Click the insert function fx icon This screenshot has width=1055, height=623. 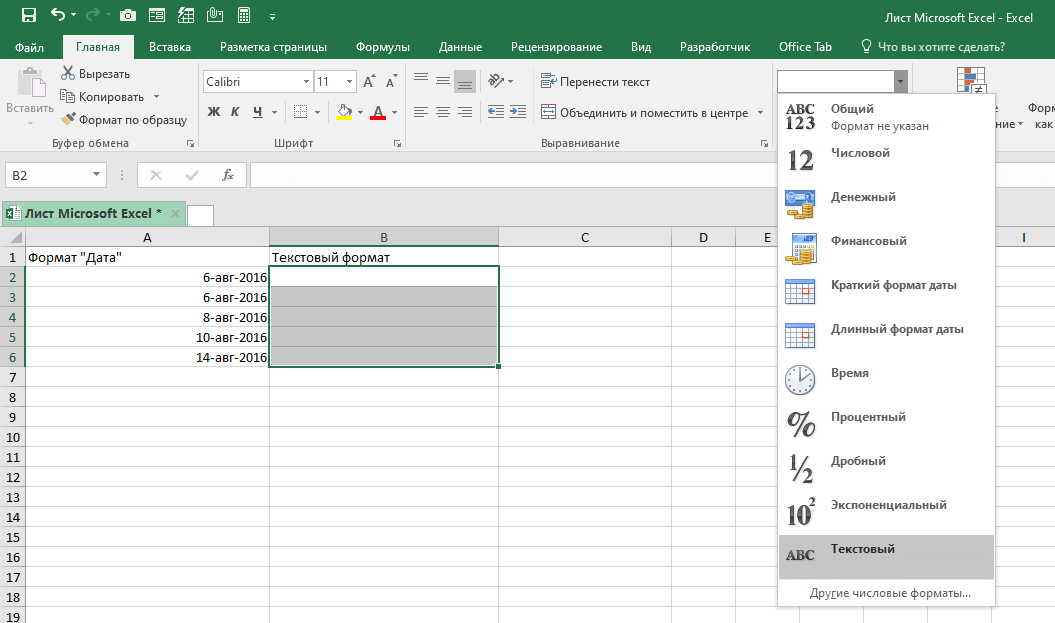tap(227, 175)
